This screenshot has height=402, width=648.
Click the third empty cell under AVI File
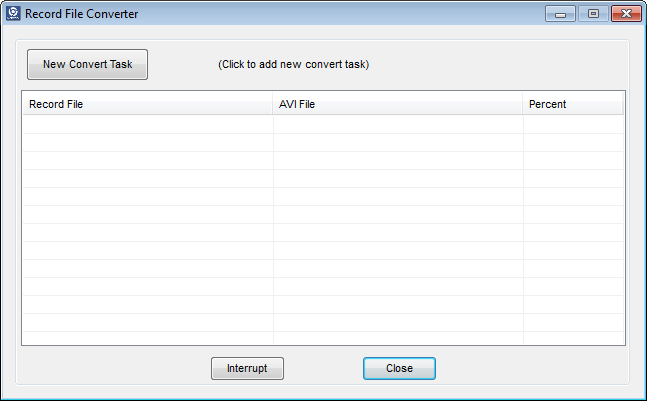tap(398, 161)
